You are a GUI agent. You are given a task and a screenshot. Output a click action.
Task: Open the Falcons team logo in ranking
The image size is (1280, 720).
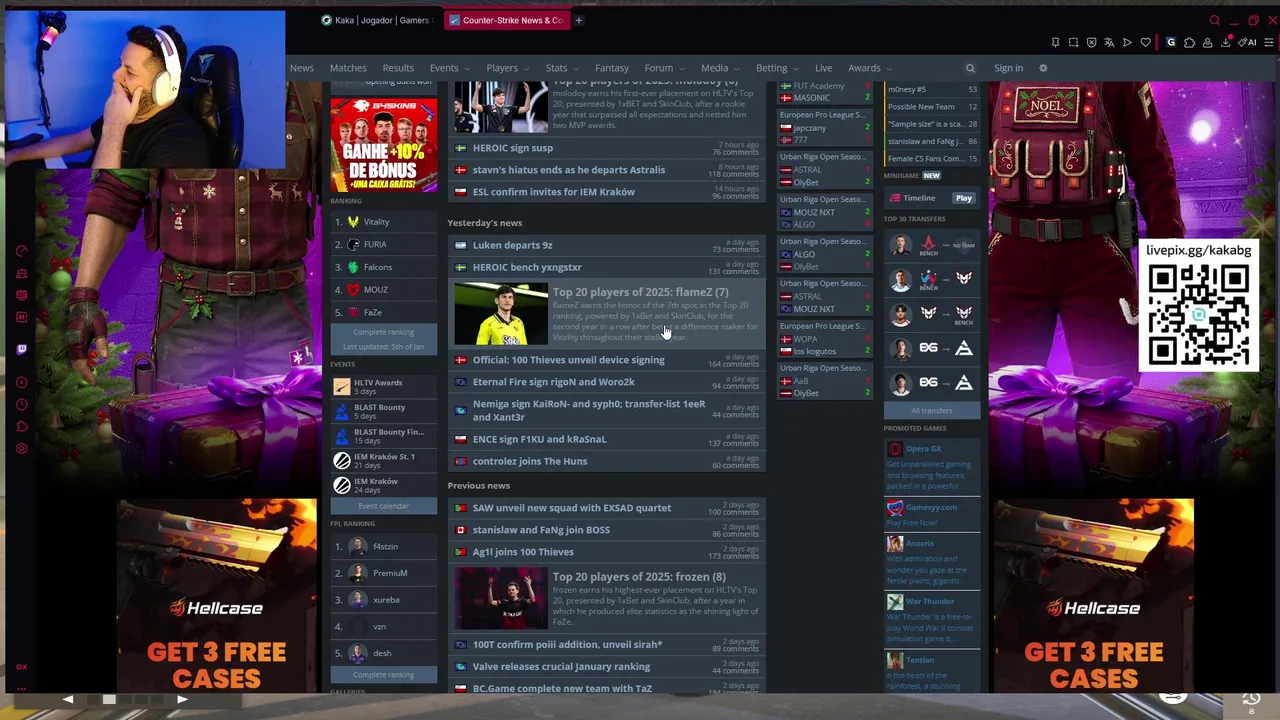point(353,267)
